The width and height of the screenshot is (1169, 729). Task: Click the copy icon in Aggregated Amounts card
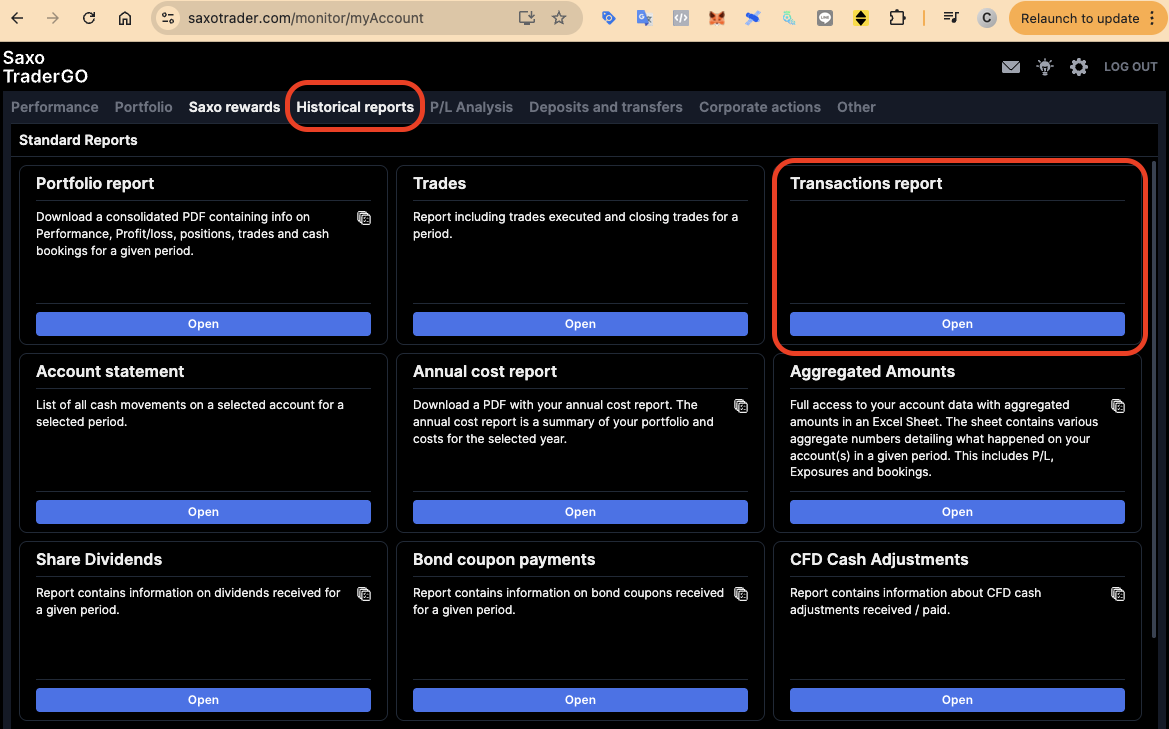[x=1118, y=406]
